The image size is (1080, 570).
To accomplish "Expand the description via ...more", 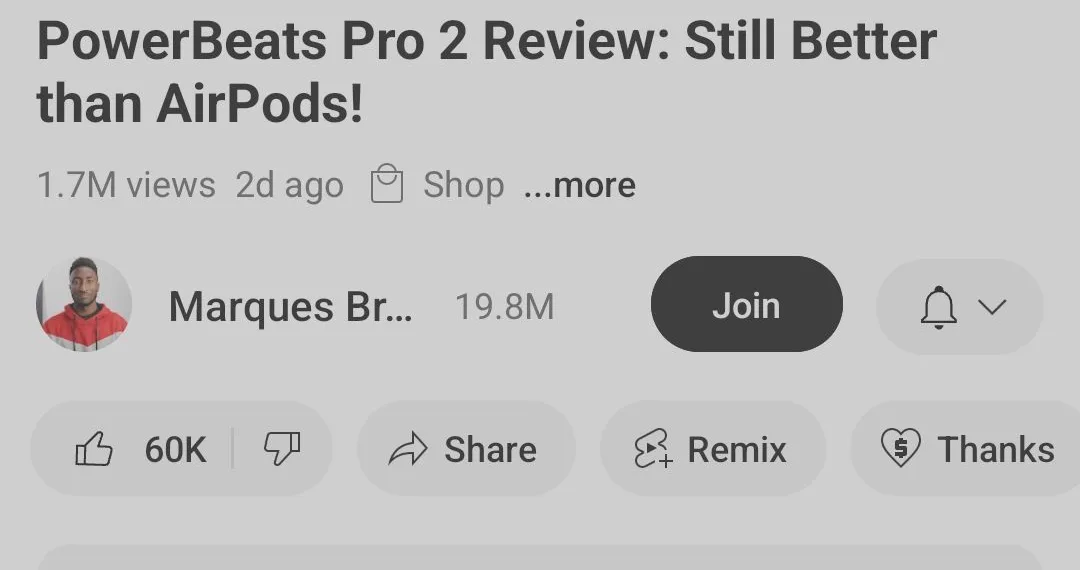I will click(579, 185).
